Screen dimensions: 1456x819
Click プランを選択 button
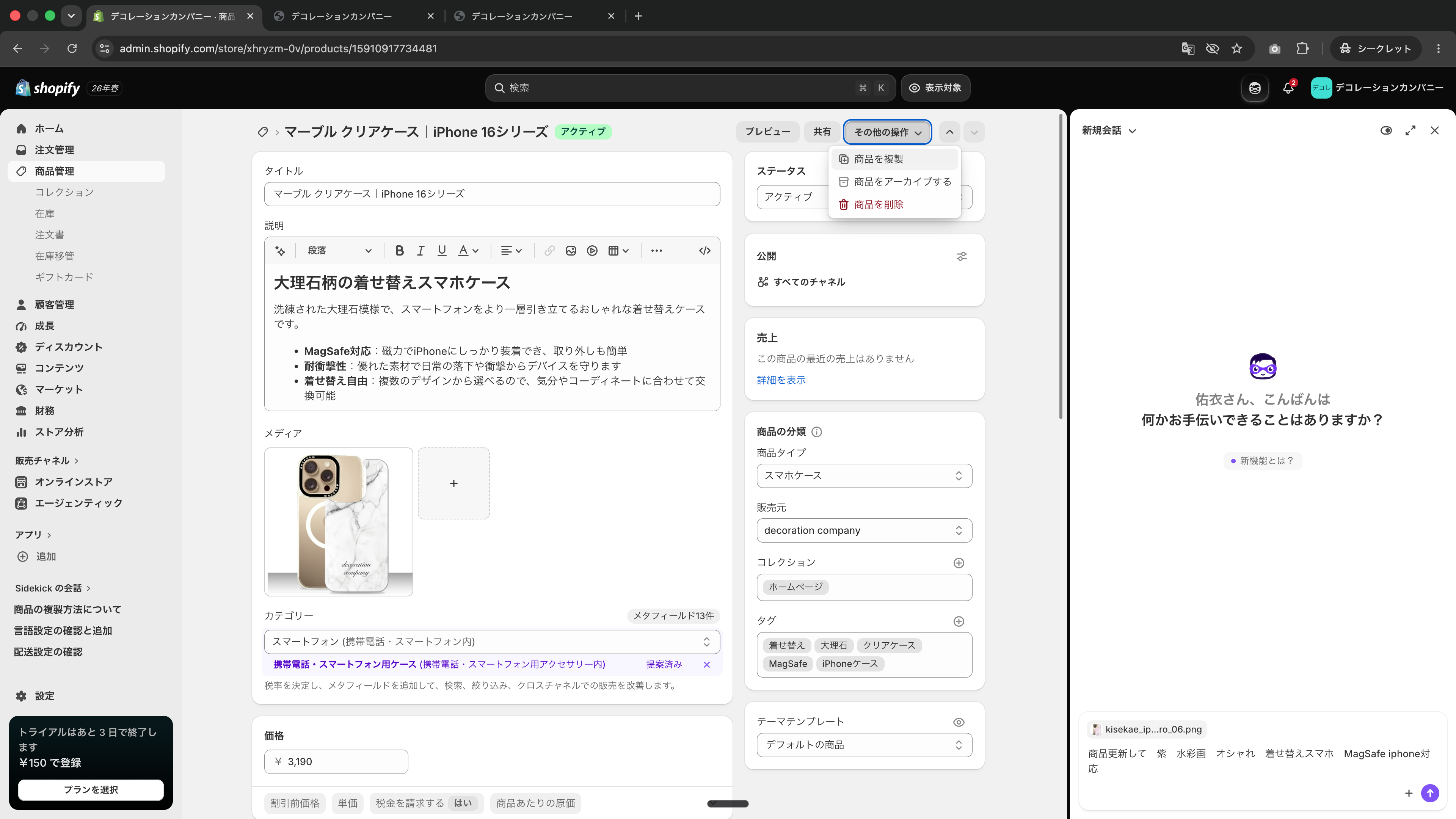[91, 789]
